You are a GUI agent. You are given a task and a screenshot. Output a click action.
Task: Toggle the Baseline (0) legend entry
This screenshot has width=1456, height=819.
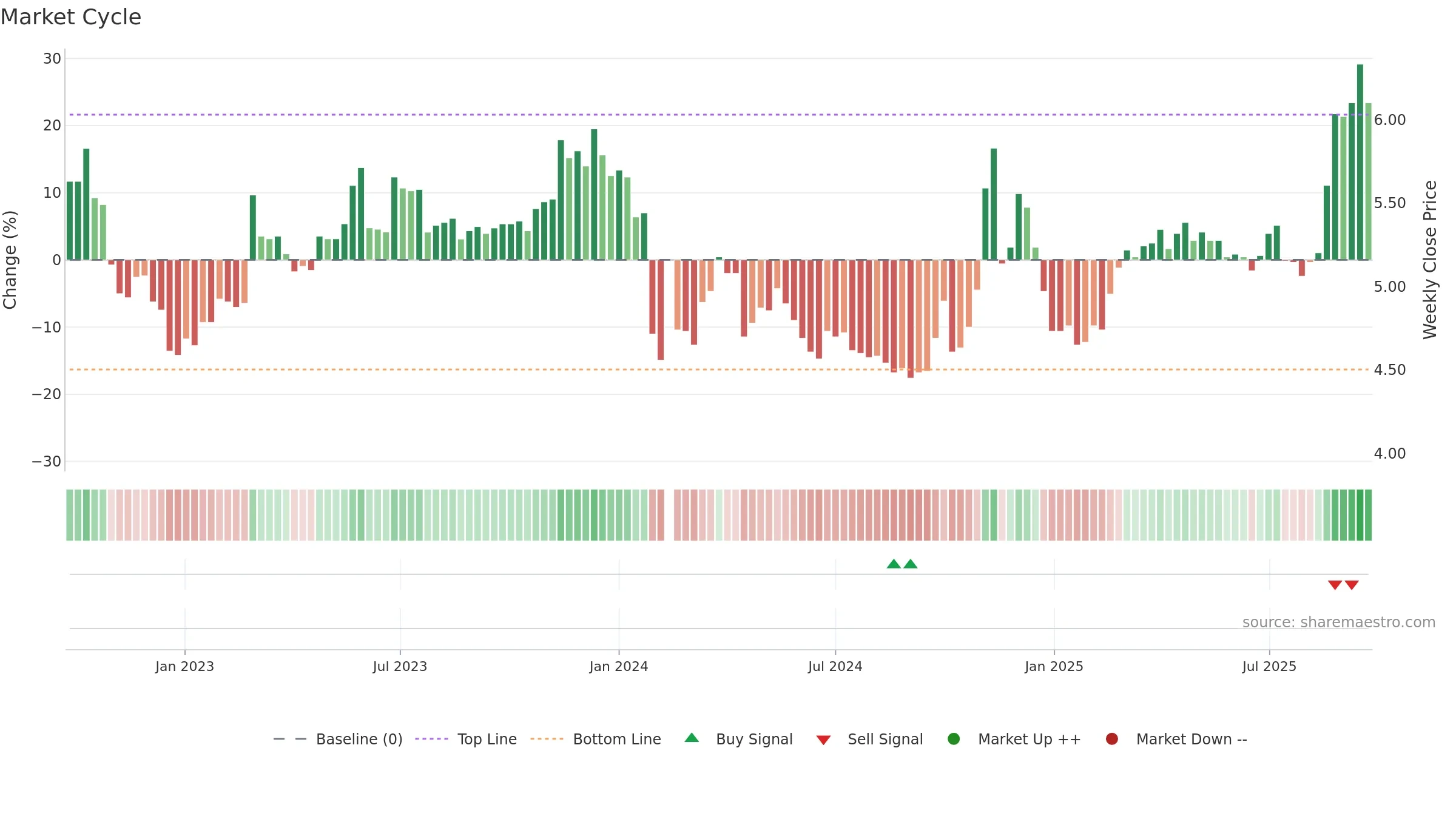click(338, 739)
